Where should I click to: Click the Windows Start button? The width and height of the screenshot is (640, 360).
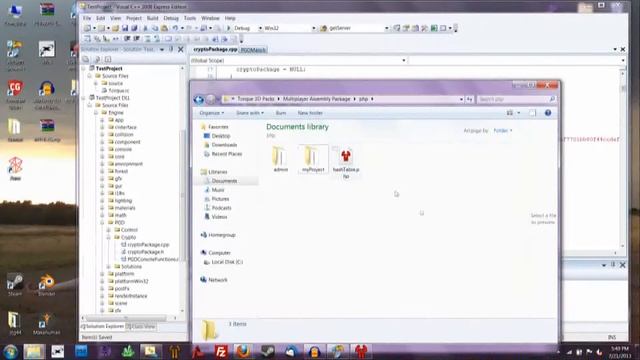(10, 352)
